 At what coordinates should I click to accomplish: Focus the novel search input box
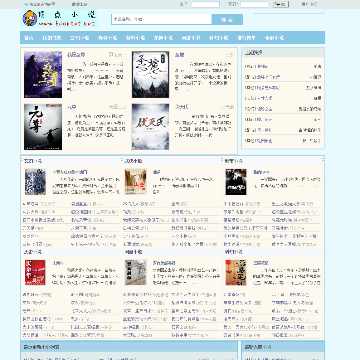162,19
